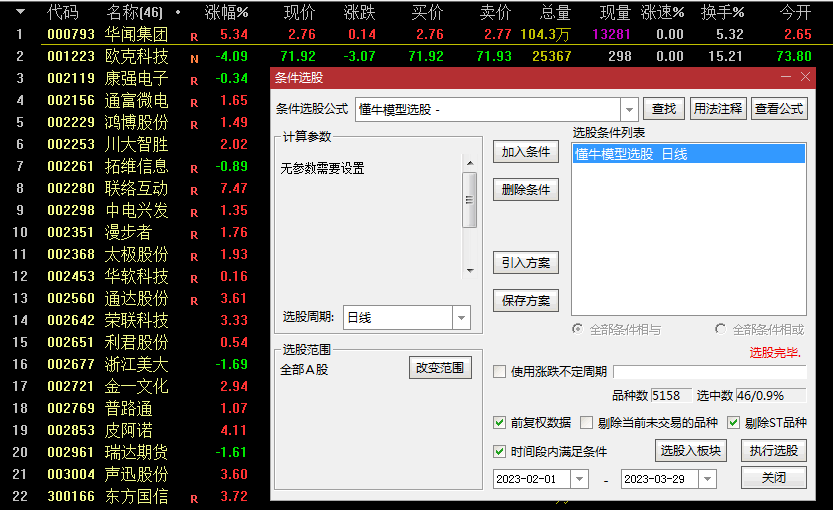833x510 pixels.
Task: Uncheck 前复权数据 checkbox
Action: [499, 423]
